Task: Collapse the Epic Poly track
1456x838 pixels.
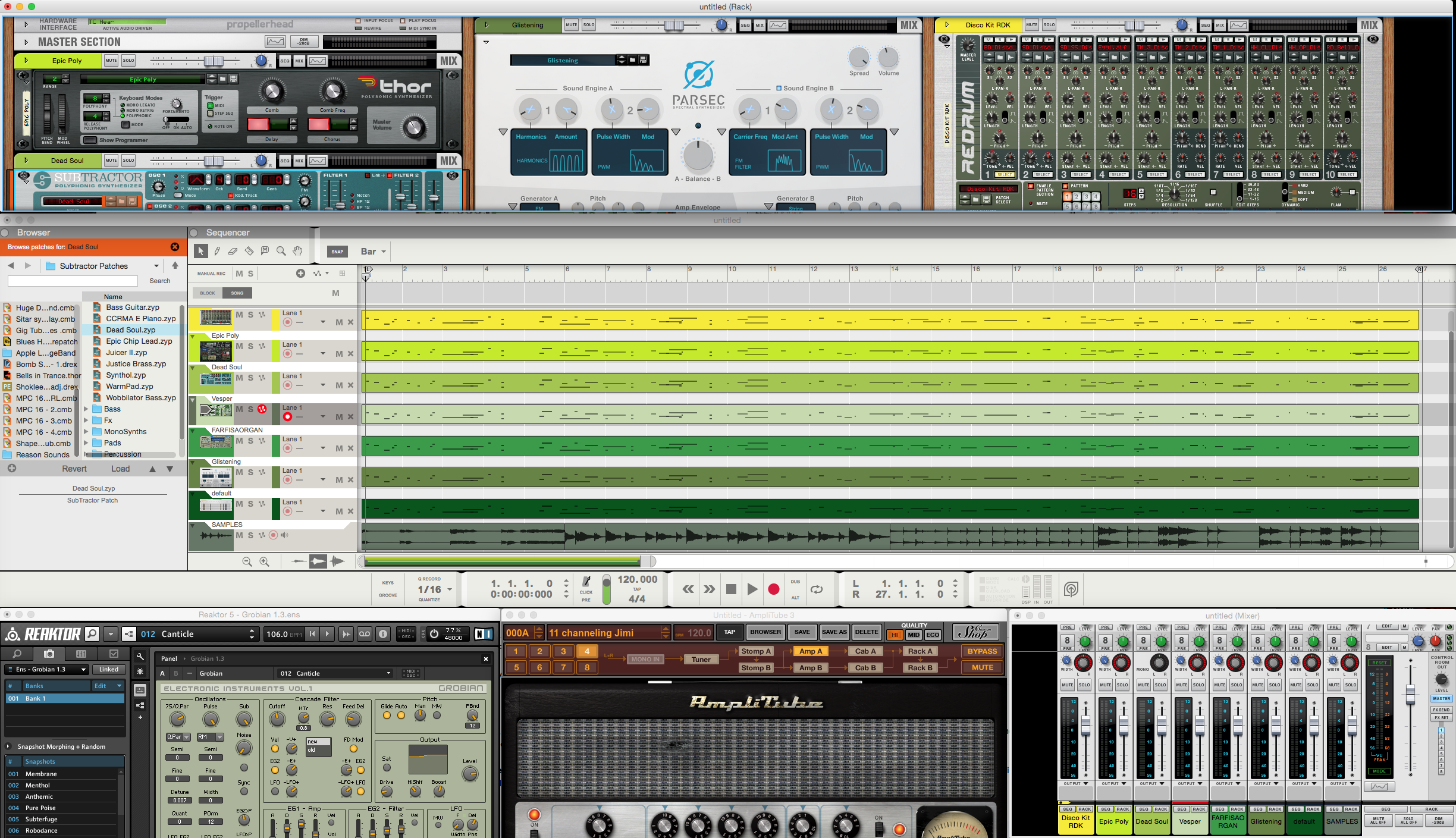Action: (x=193, y=337)
